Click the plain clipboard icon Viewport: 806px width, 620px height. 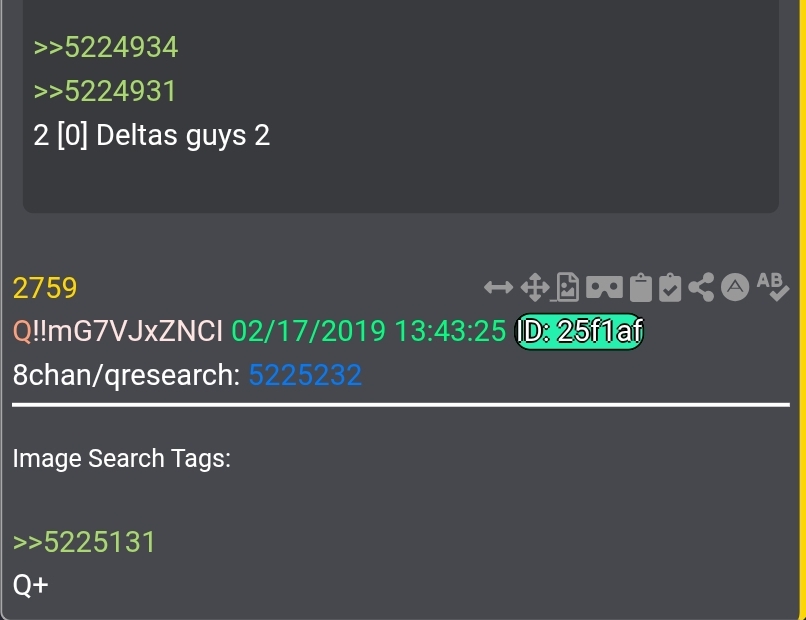pos(641,289)
